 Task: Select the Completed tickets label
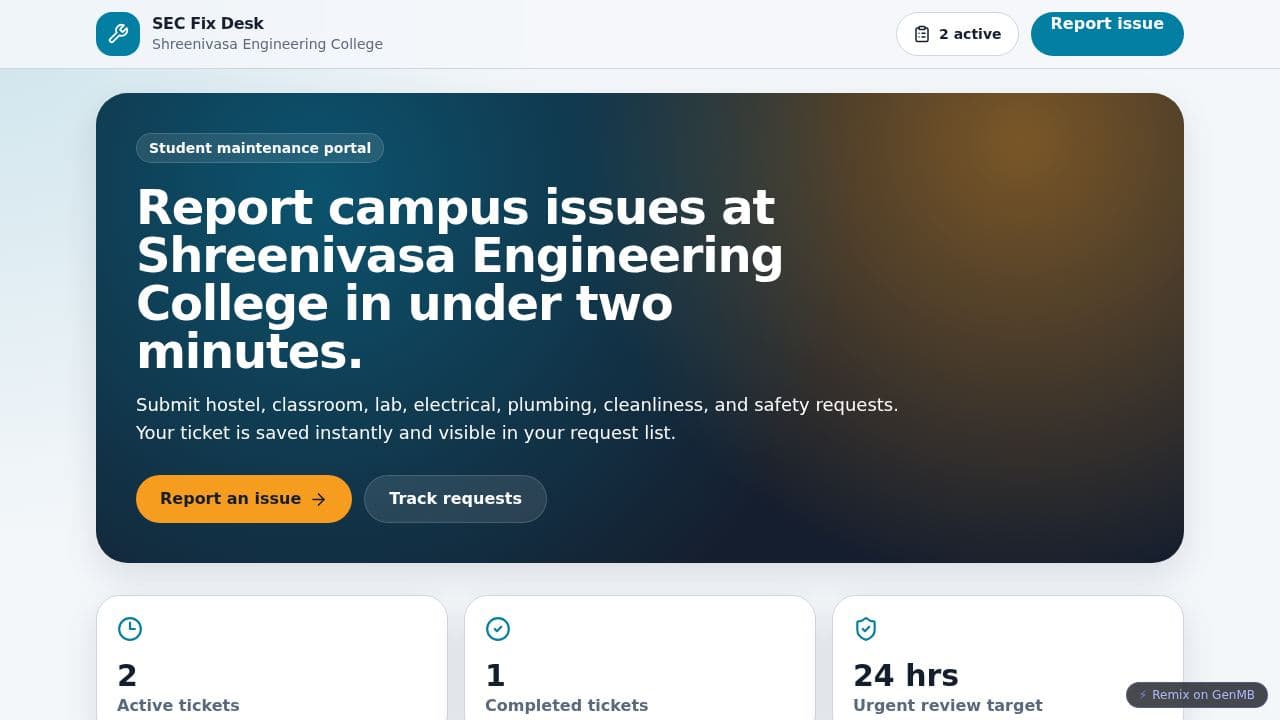566,705
